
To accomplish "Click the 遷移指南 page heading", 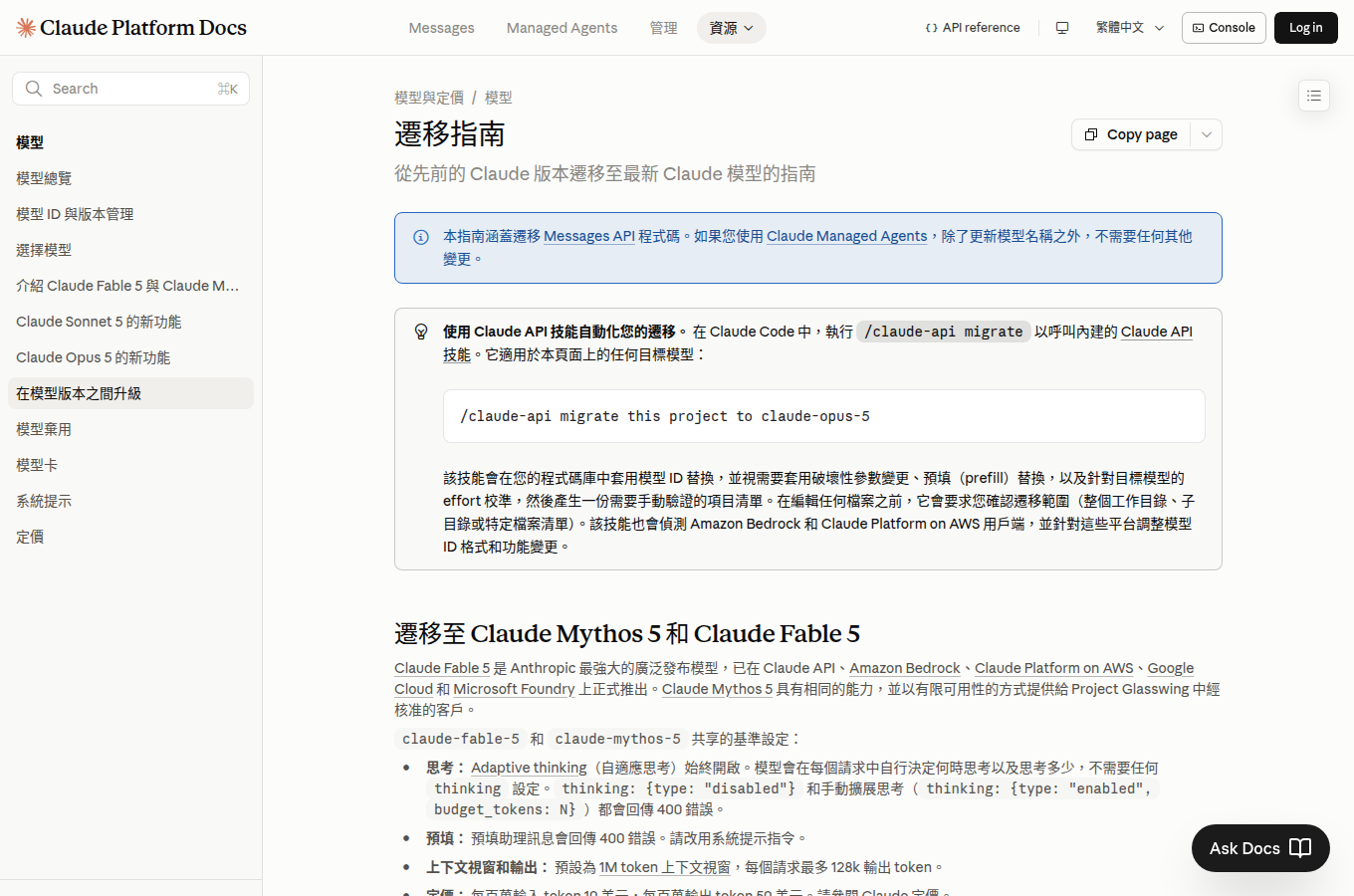I will (x=450, y=134).
